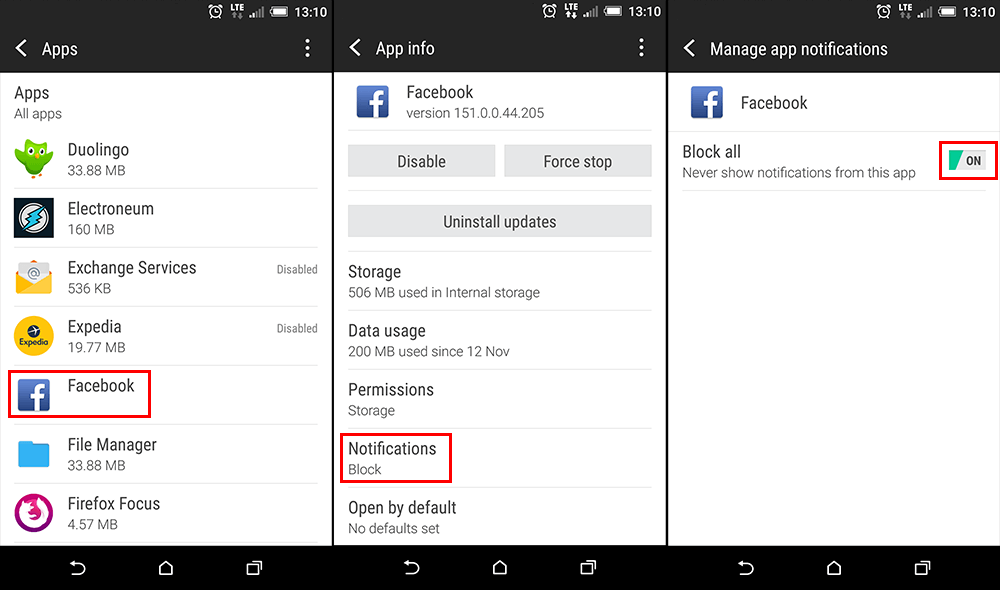Tap home button under notifications screen
This screenshot has height=590, width=1000.
click(834, 568)
